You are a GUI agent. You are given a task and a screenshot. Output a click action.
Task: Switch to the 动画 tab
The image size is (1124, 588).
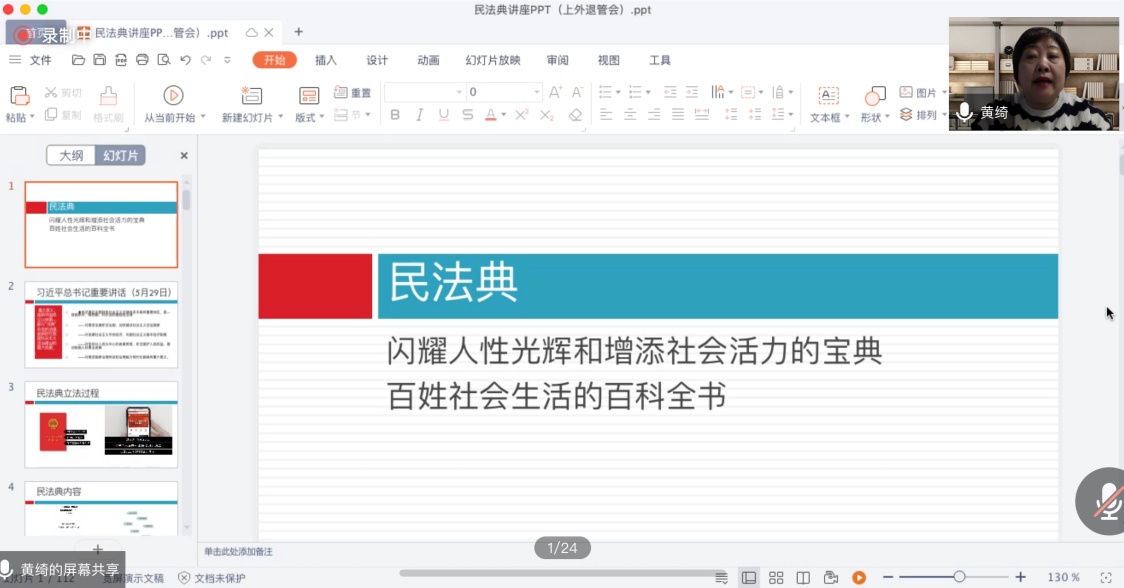428,60
